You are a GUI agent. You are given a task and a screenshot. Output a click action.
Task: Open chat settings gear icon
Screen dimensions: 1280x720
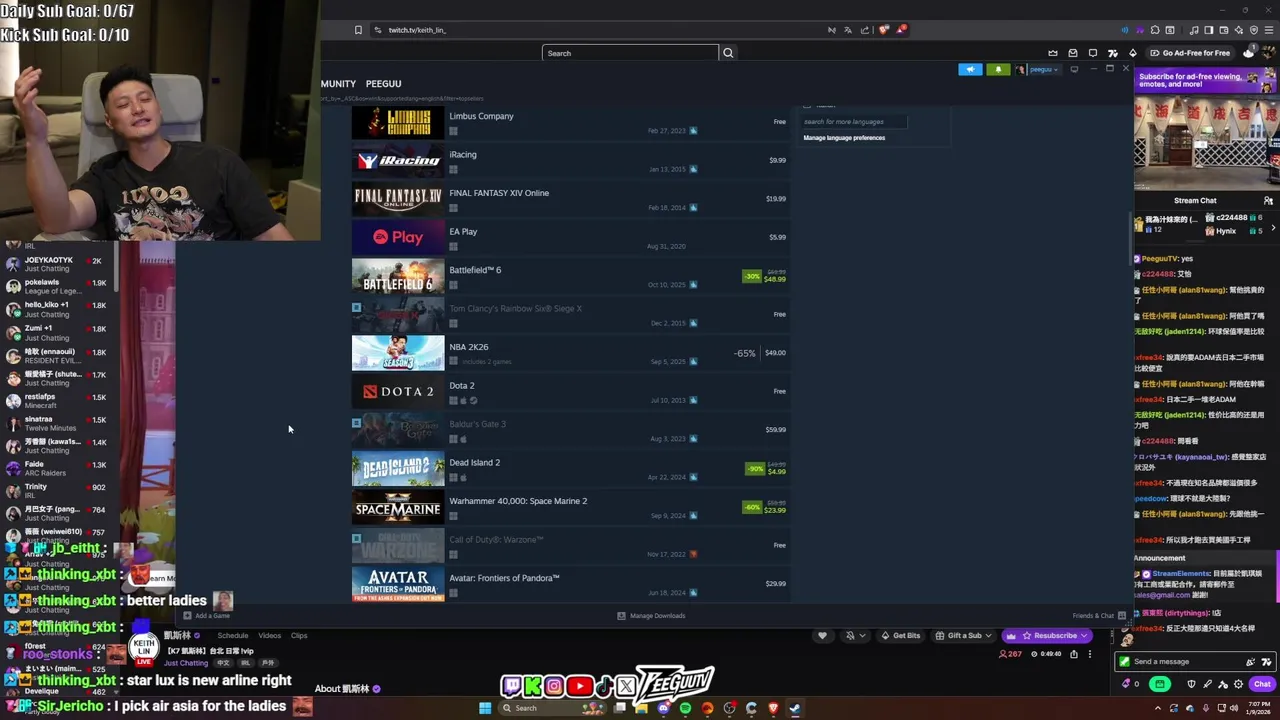pyautogui.click(x=1239, y=684)
